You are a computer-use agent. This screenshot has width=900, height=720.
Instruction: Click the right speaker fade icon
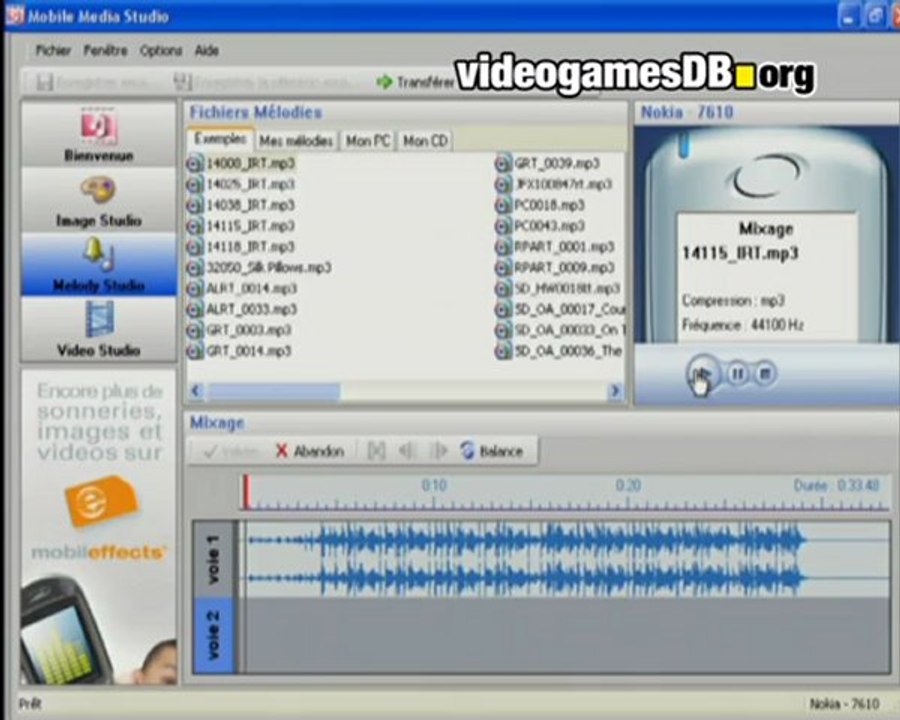438,451
